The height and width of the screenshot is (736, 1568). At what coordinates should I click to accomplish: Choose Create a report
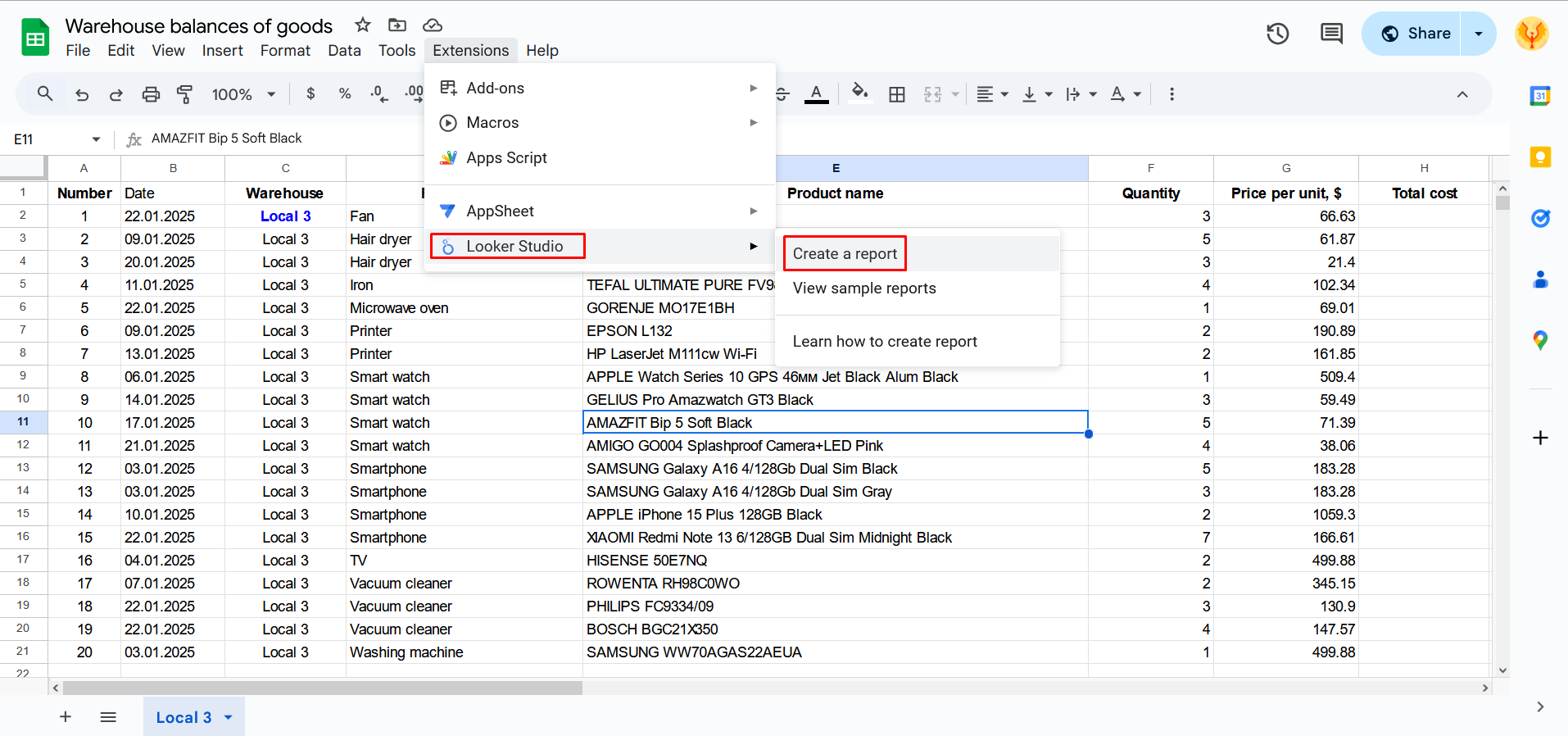pos(918,254)
